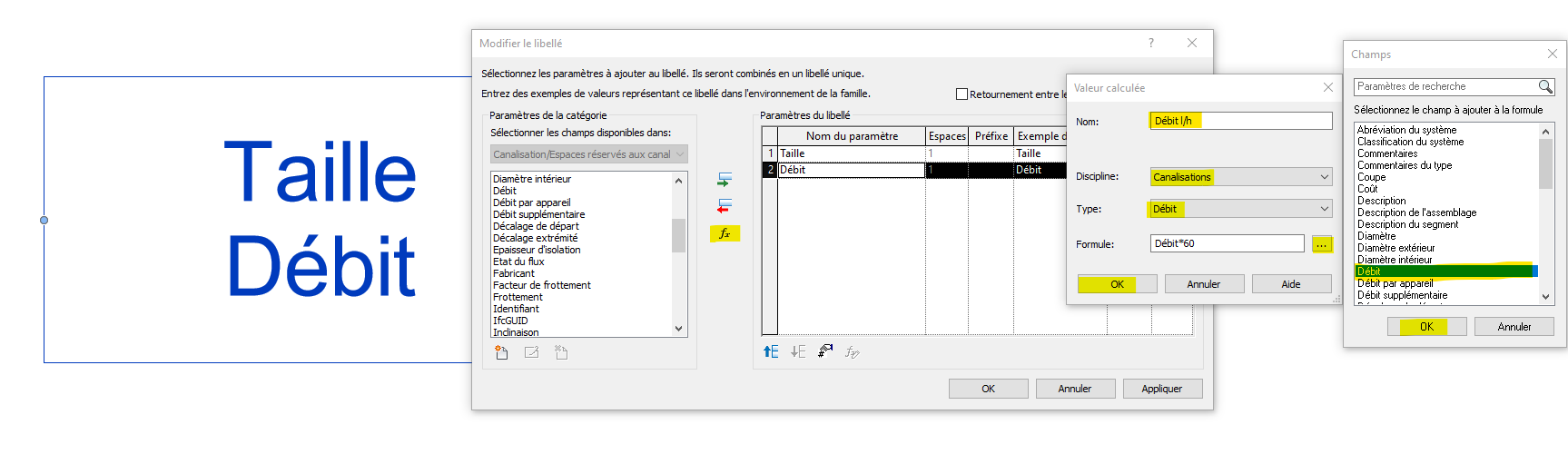The width and height of the screenshot is (1568, 464).
Task: Click Appliquer in the Modifier le libellé dialog
Action: point(1162,389)
